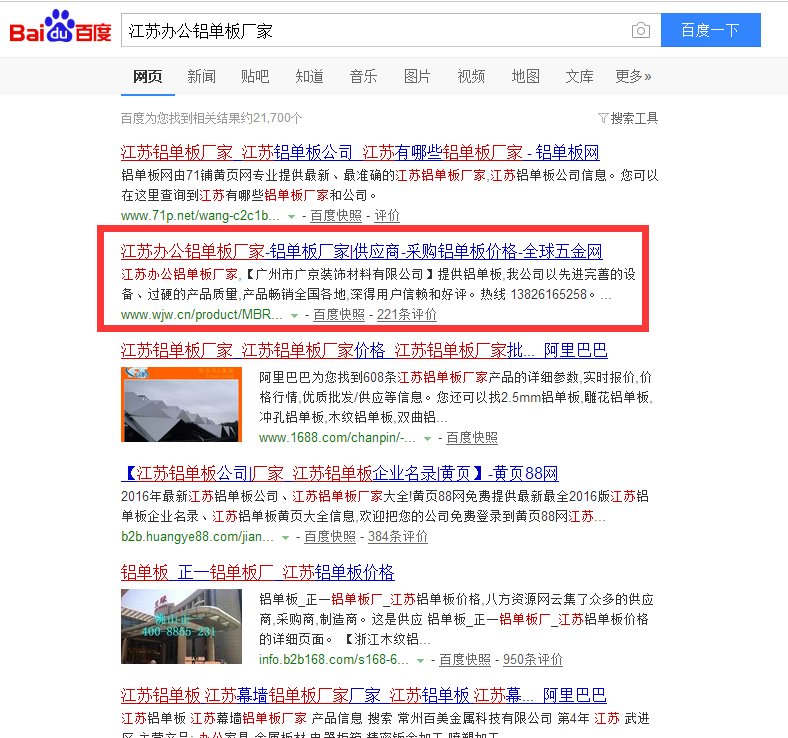Switch to the 图片 tab
Screen dimensions: 788x738
[x=417, y=76]
